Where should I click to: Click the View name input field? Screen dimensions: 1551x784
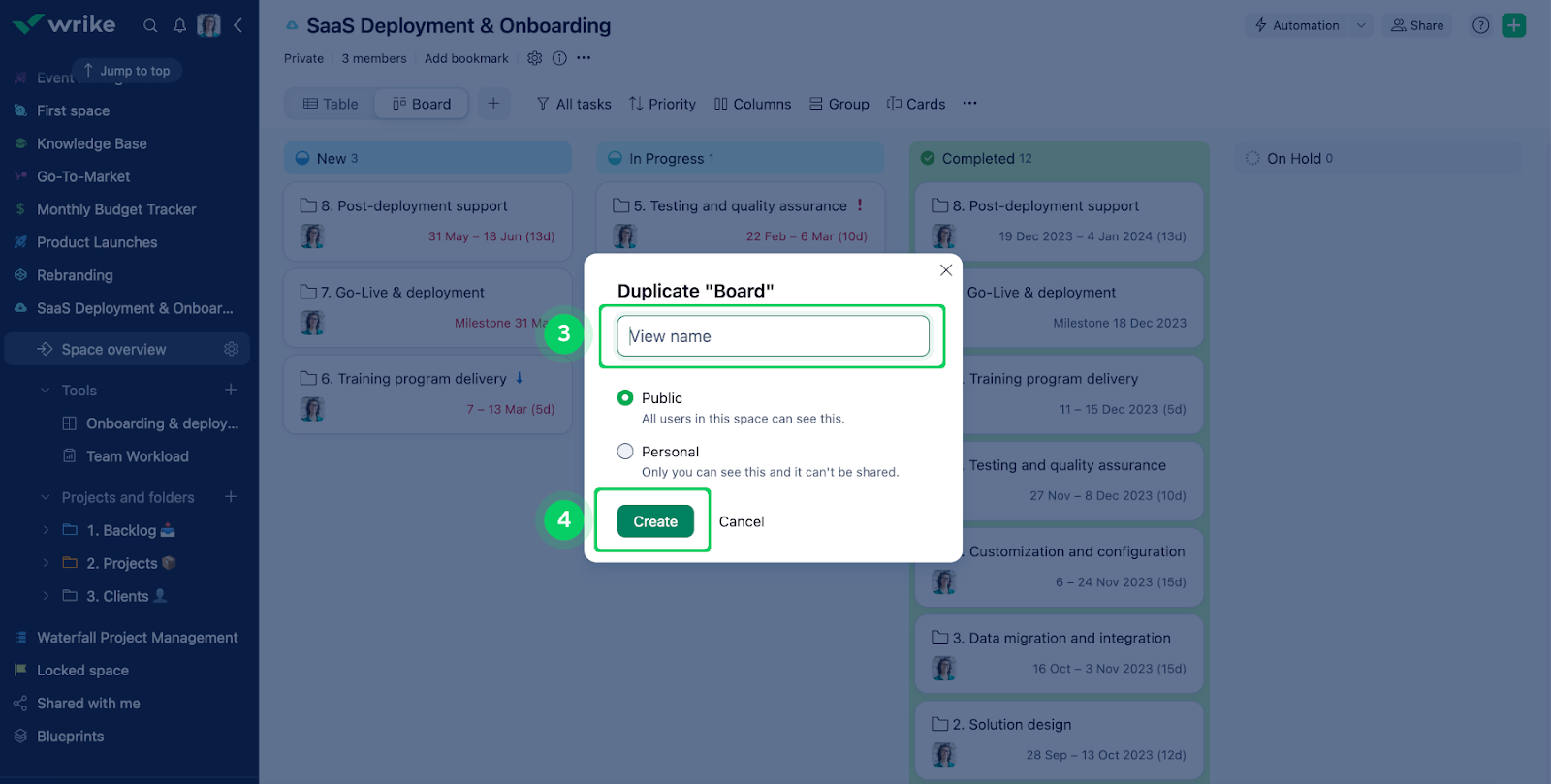coord(773,336)
